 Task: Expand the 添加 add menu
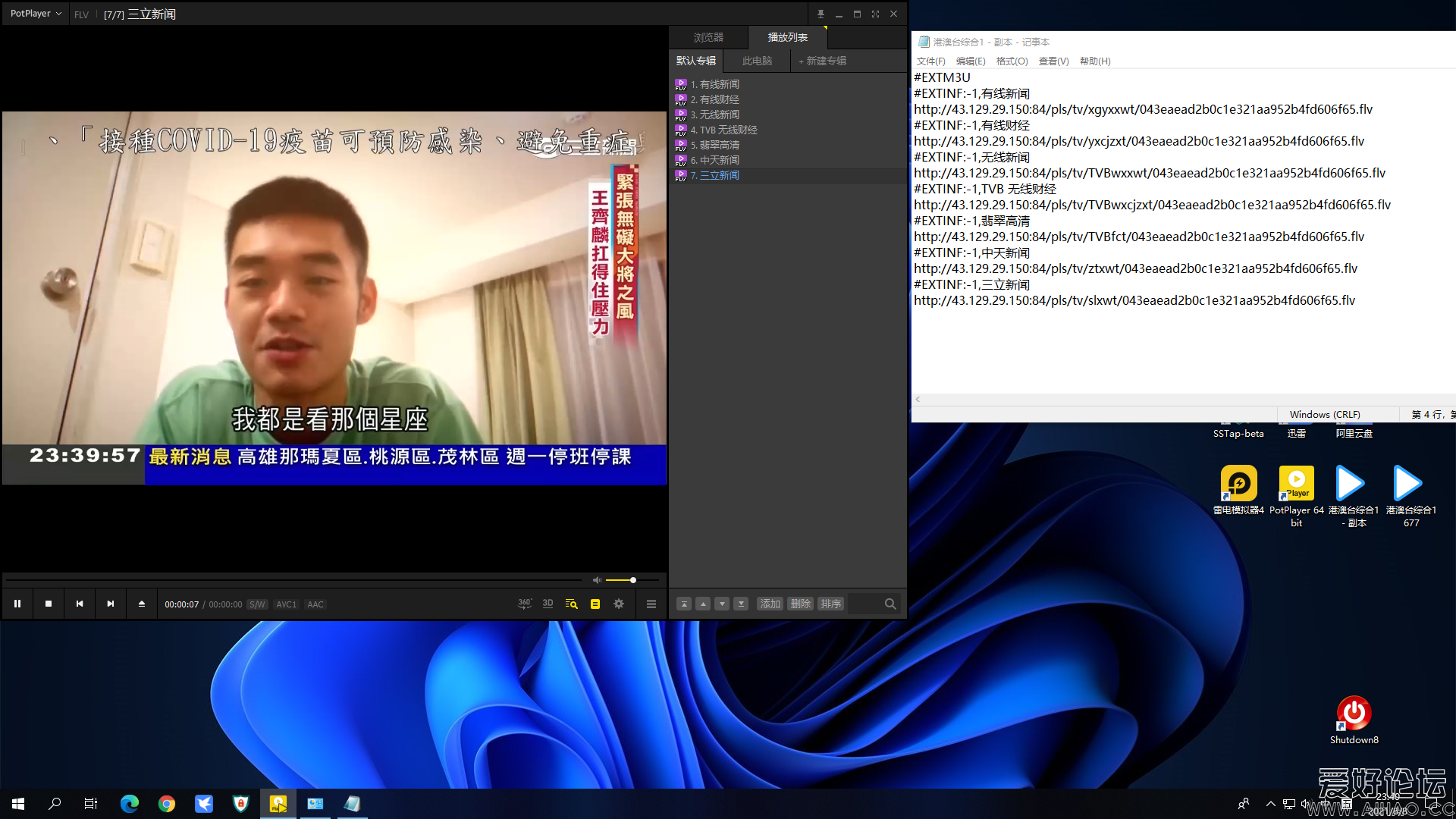click(x=770, y=604)
